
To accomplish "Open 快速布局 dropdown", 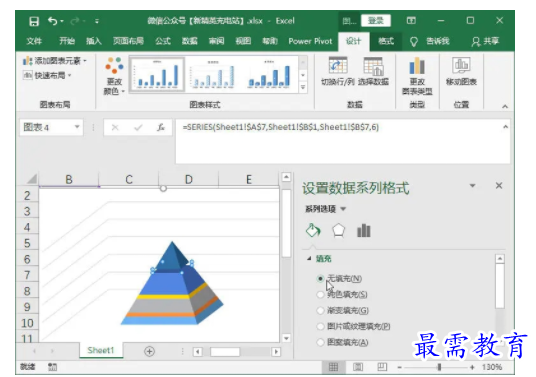I will pyautogui.click(x=47, y=75).
